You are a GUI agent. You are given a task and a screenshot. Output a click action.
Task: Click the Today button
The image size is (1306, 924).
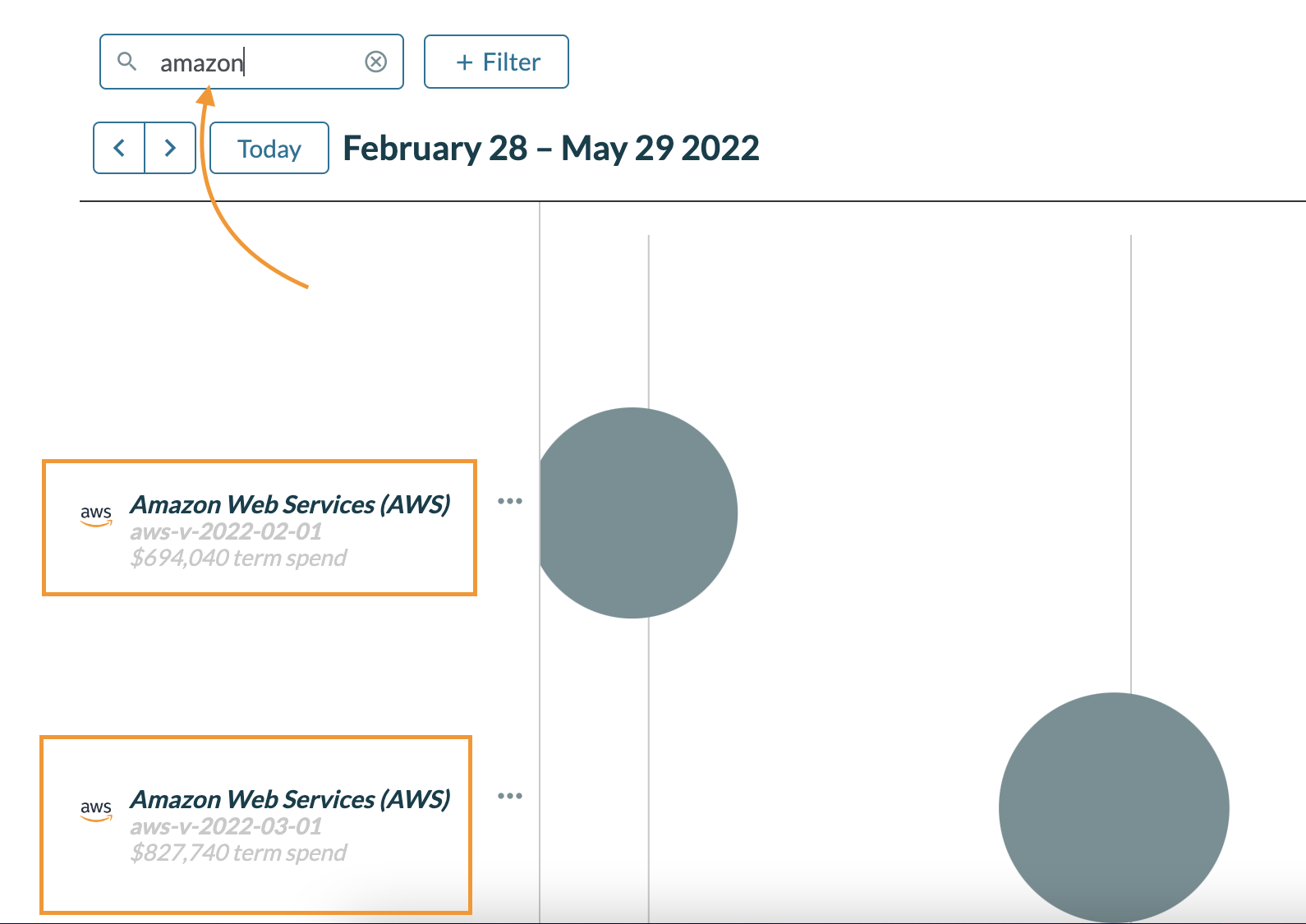(269, 148)
